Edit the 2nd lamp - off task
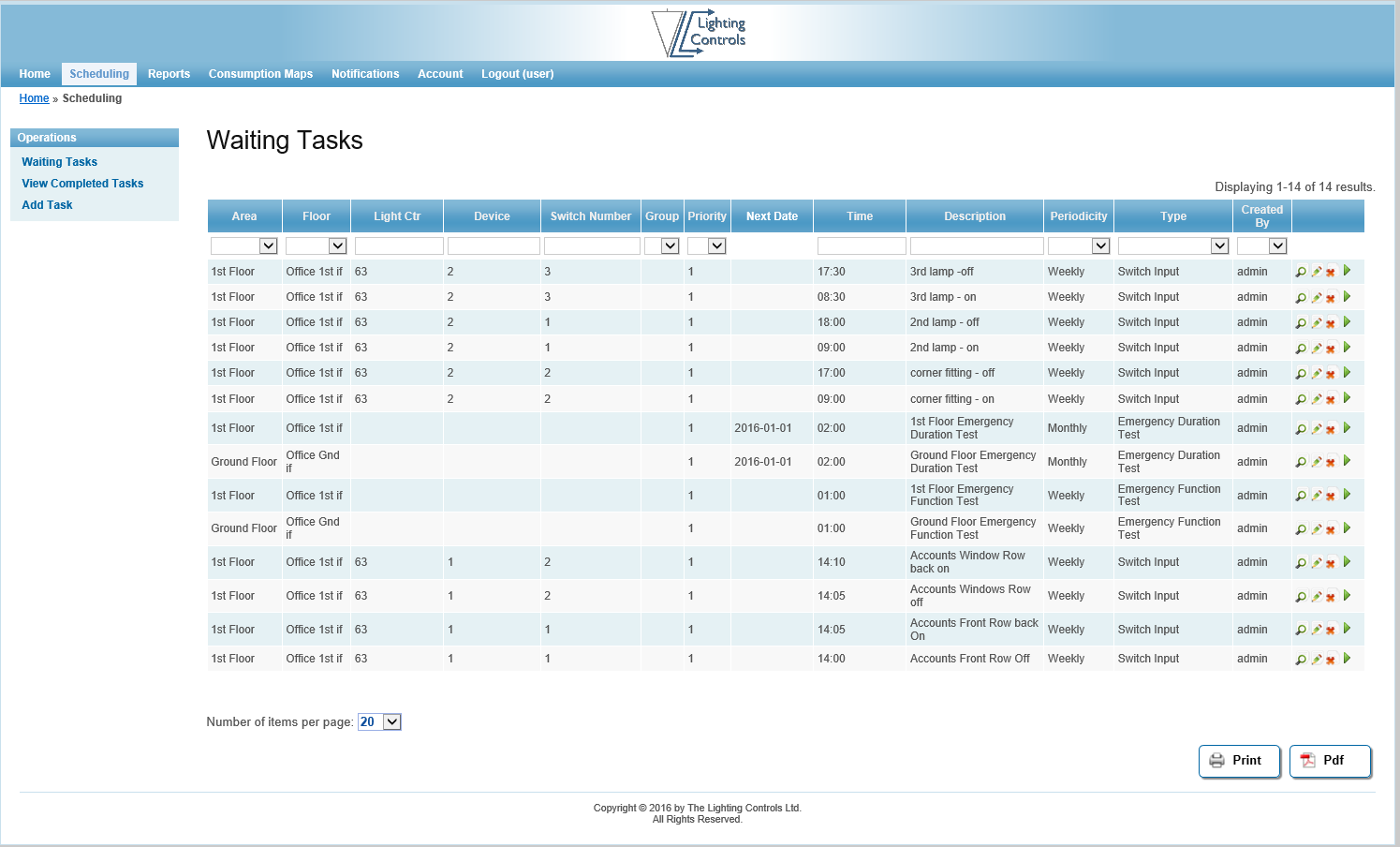The width and height of the screenshot is (1400, 847). [1316, 322]
